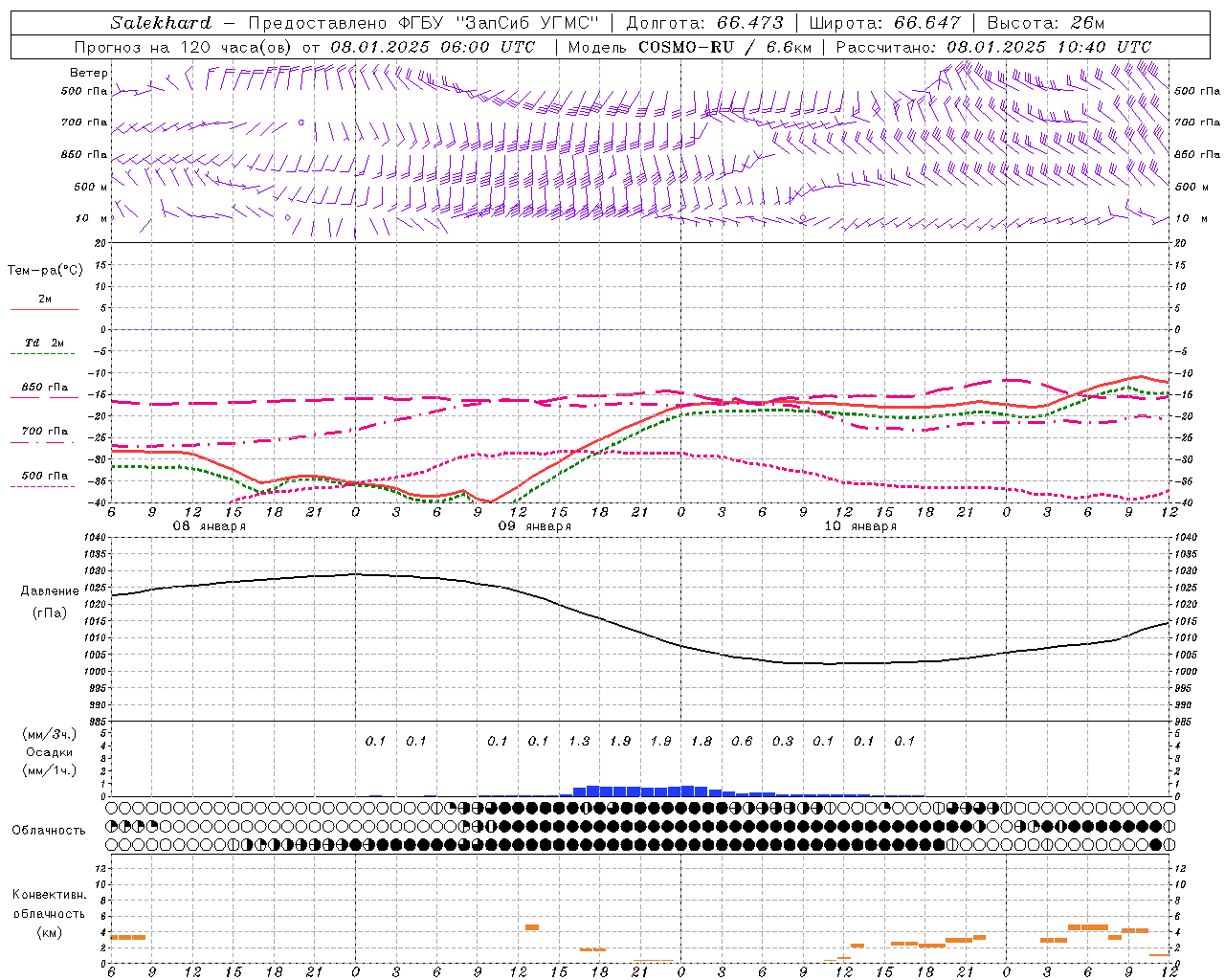Click the 0.6 precipitation amount value

(742, 742)
